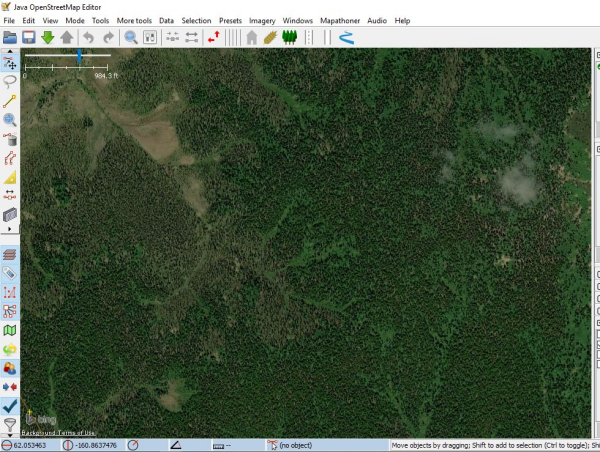Open the Presets menu
Viewport: 600px width, 452px height.
pyautogui.click(x=230, y=20)
